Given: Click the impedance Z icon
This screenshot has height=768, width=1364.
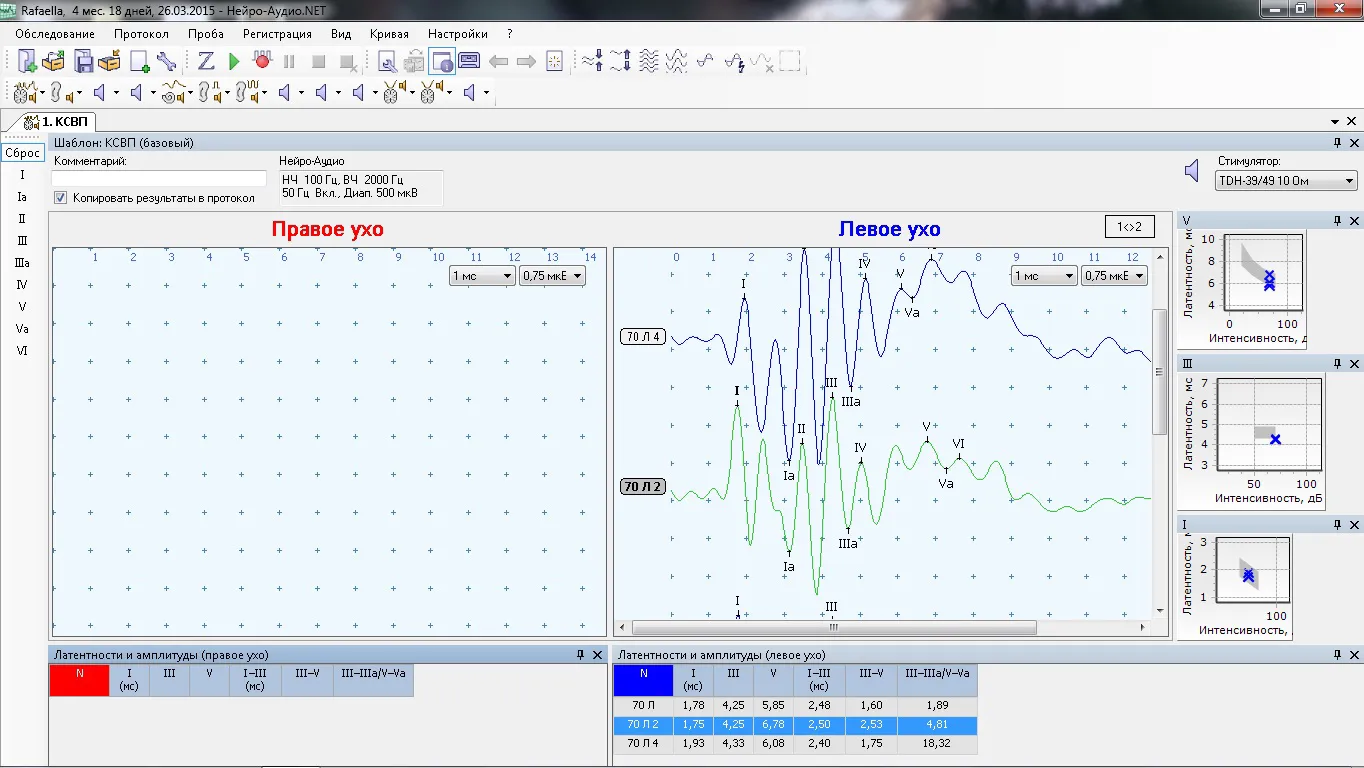Looking at the screenshot, I should point(206,62).
